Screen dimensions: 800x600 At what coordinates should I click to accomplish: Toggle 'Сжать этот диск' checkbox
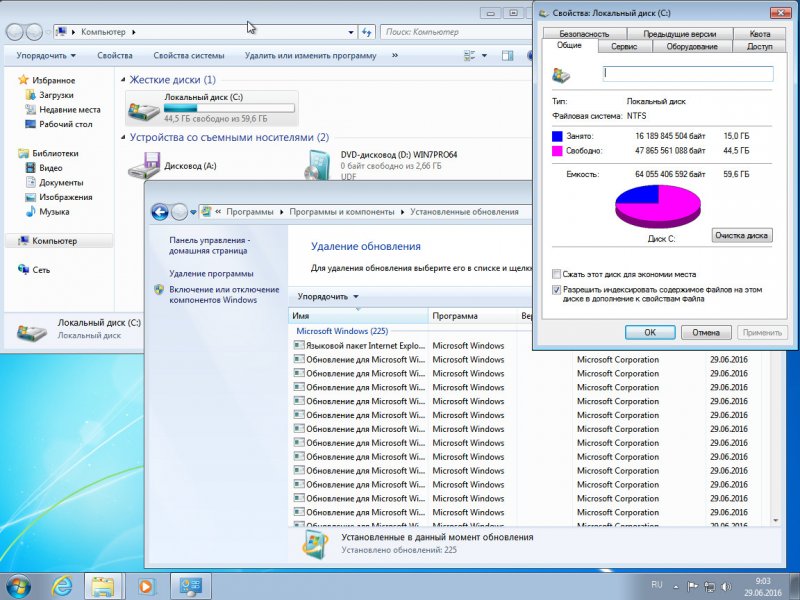click(x=557, y=274)
